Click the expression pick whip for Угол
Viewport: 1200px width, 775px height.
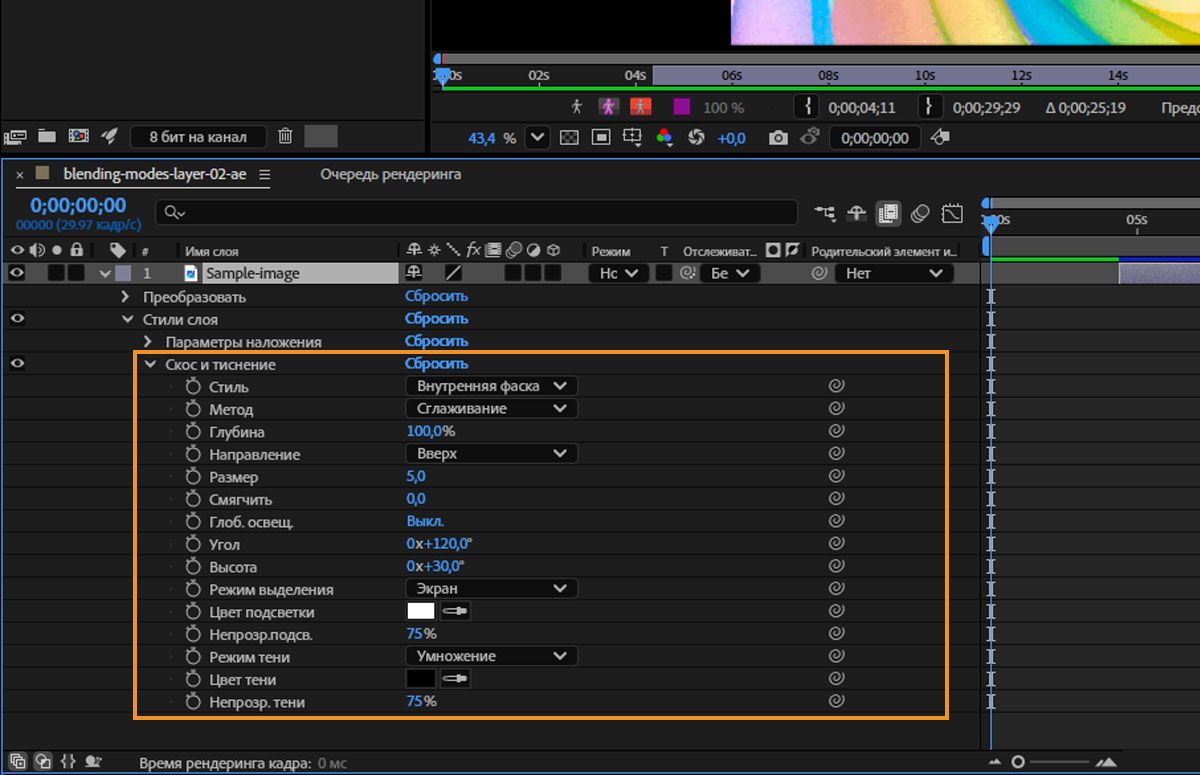point(837,544)
